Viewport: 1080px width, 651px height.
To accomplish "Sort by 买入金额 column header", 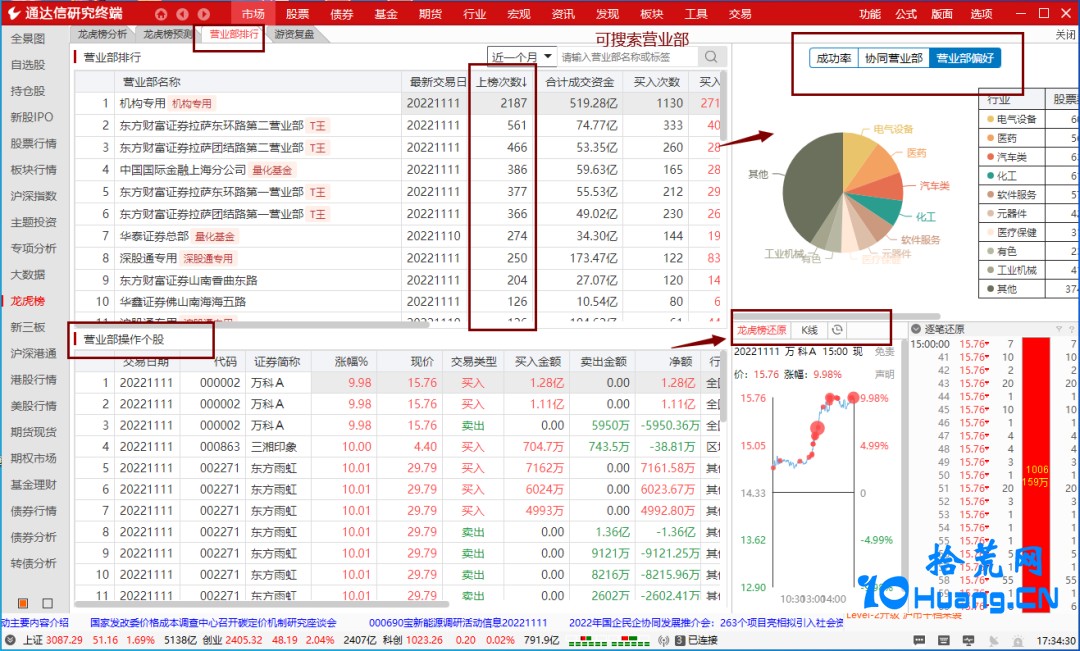I will tap(537, 361).
